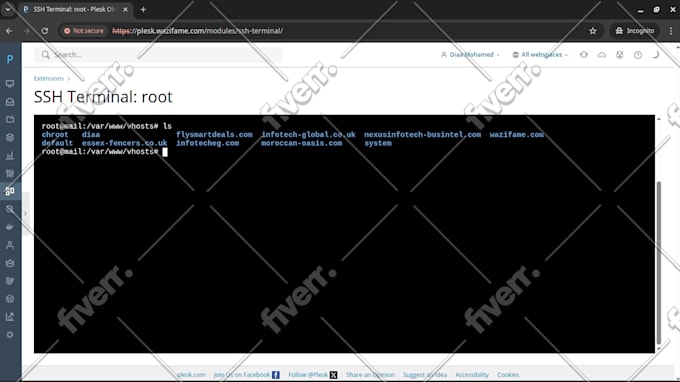Toggle dark mode with the moon icon
The width and height of the screenshot is (680, 382).
tap(656, 55)
